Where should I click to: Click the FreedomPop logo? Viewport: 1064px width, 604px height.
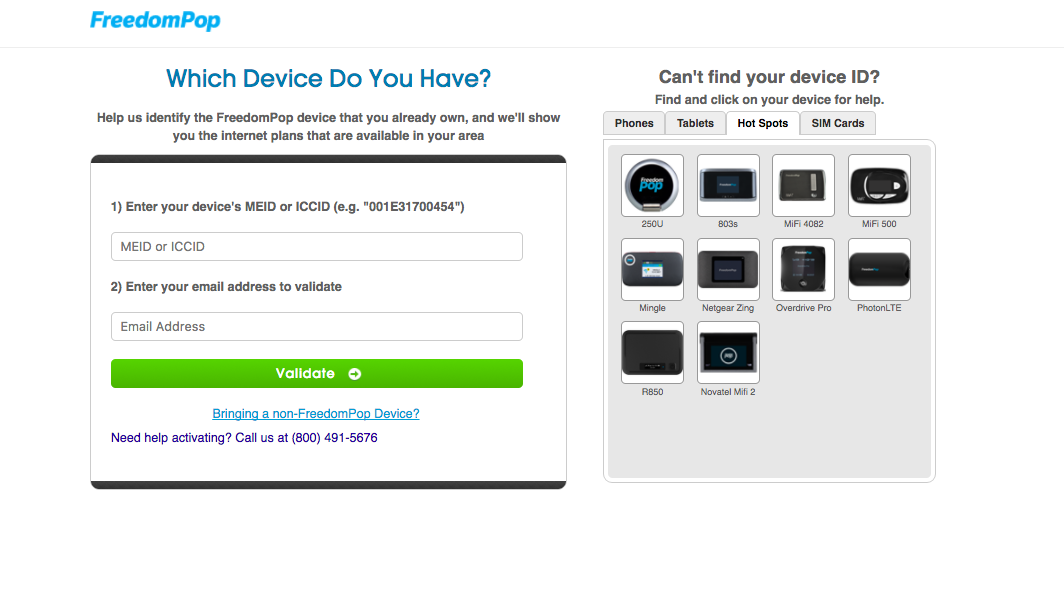click(155, 20)
